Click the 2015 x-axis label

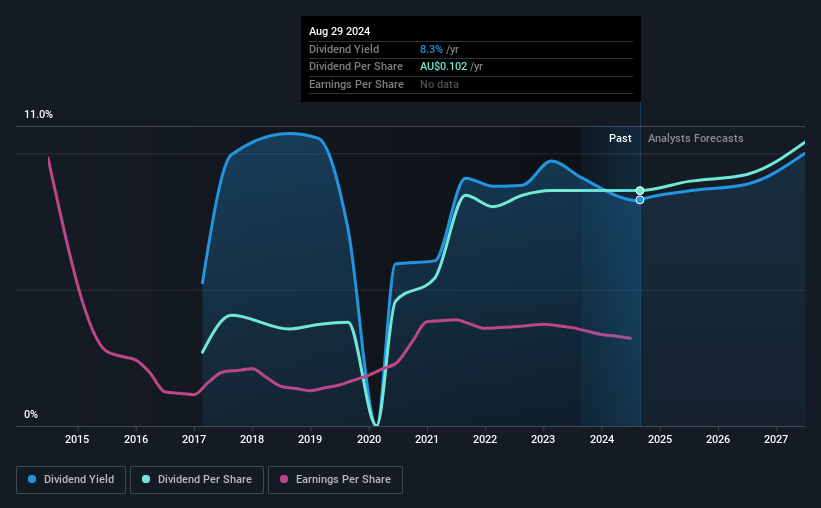tap(77, 439)
